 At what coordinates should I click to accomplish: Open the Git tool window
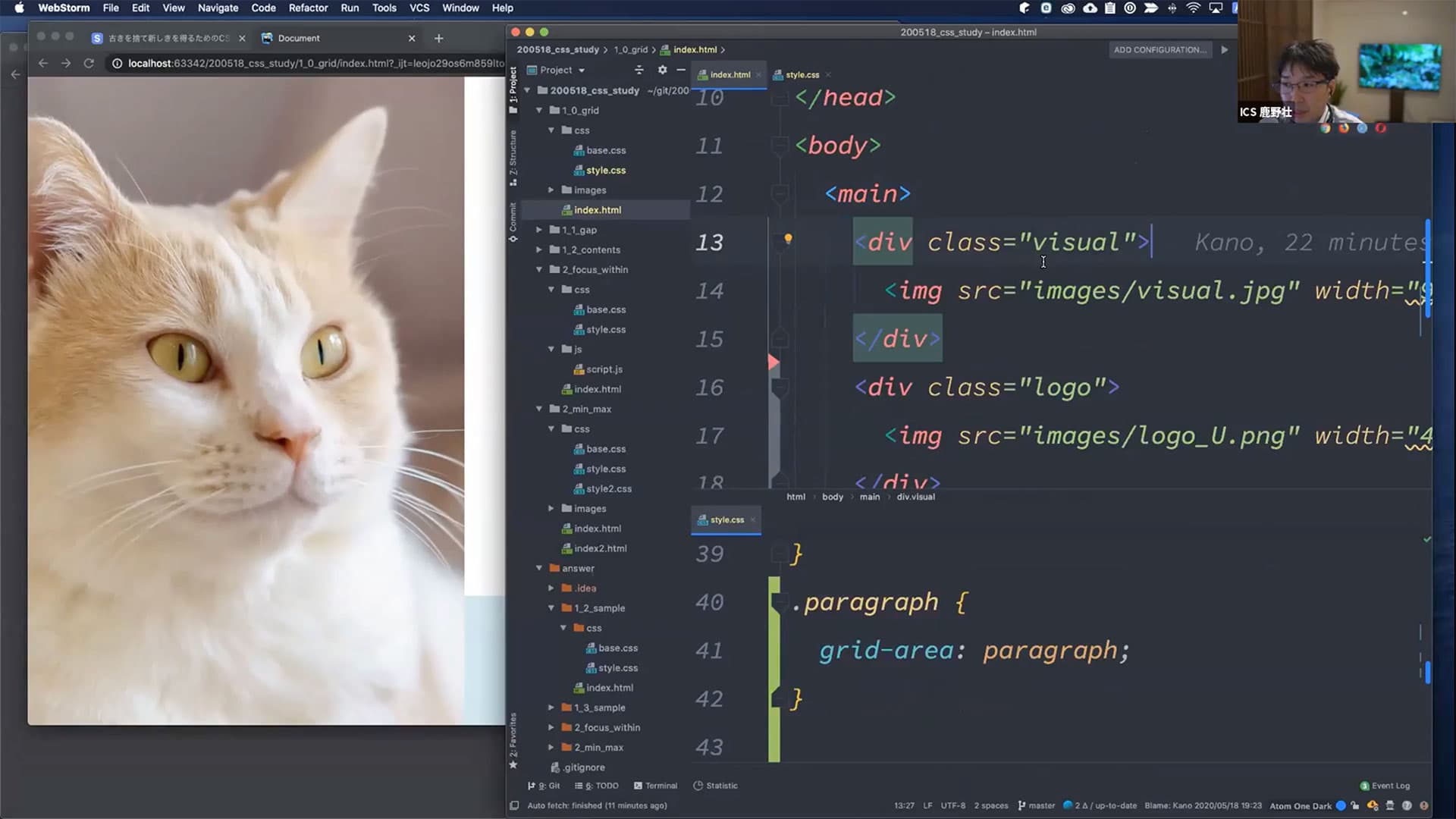pos(544,786)
